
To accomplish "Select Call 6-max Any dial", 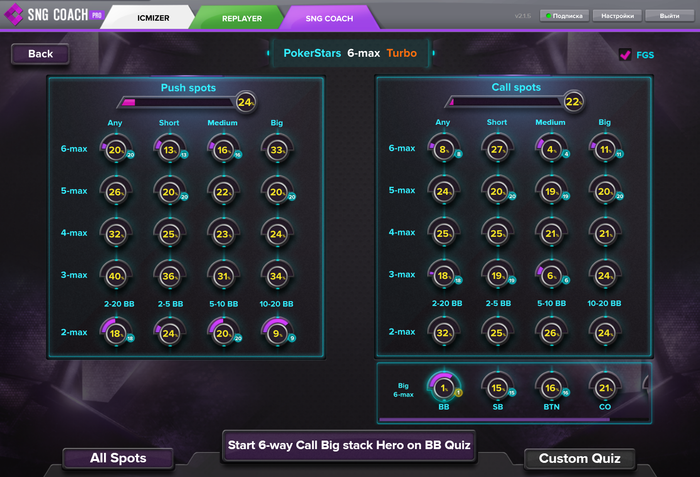I will (x=444, y=150).
